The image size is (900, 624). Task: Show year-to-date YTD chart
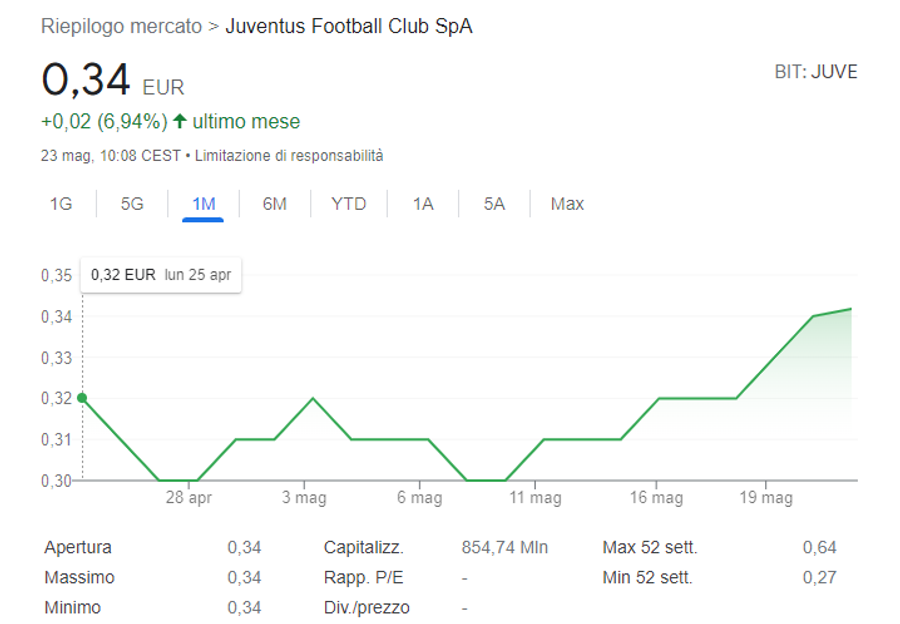pos(349,204)
